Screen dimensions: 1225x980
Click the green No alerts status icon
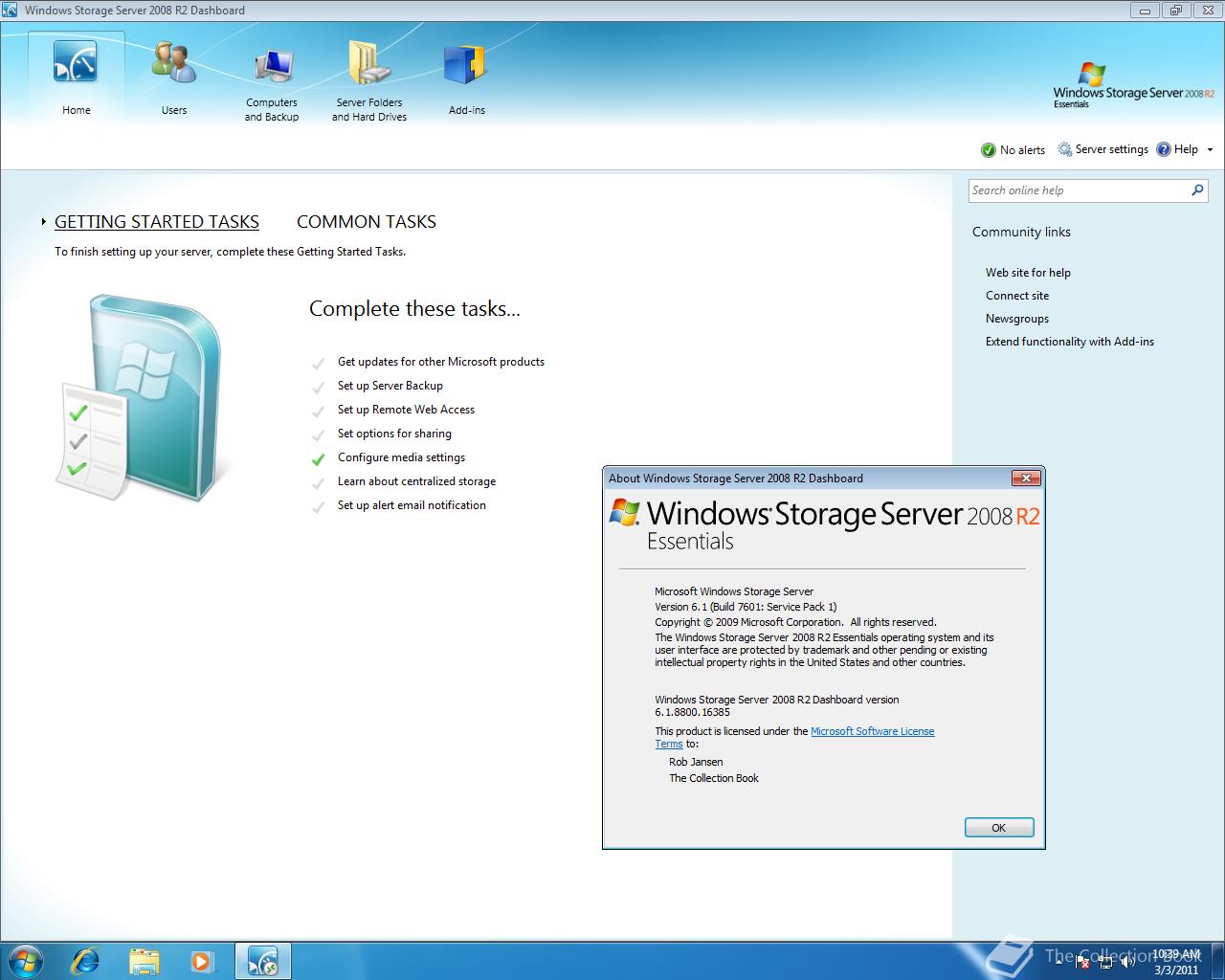(989, 150)
